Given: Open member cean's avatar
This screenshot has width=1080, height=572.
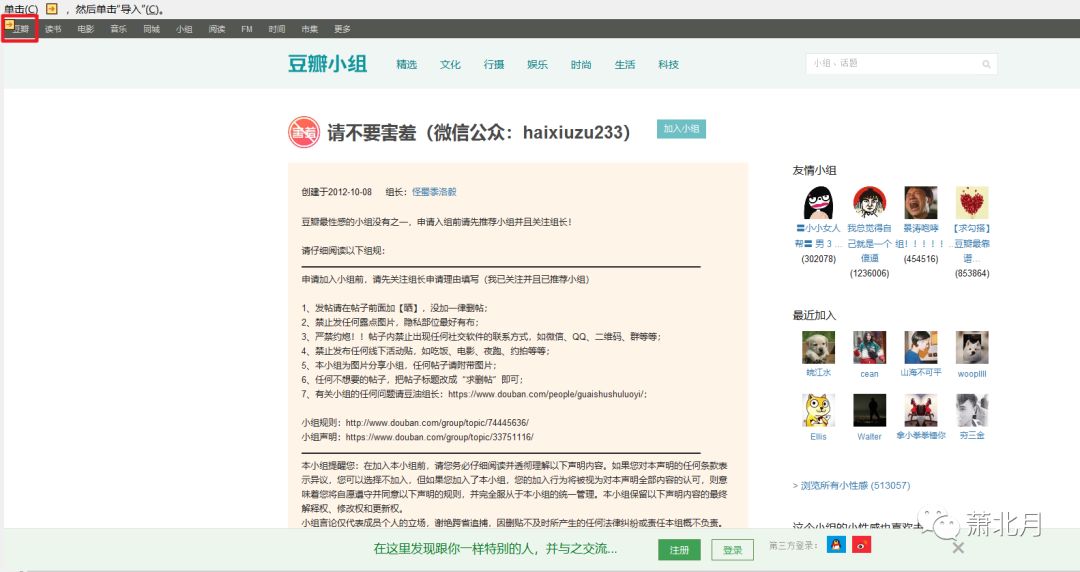Looking at the screenshot, I should pos(869,347).
